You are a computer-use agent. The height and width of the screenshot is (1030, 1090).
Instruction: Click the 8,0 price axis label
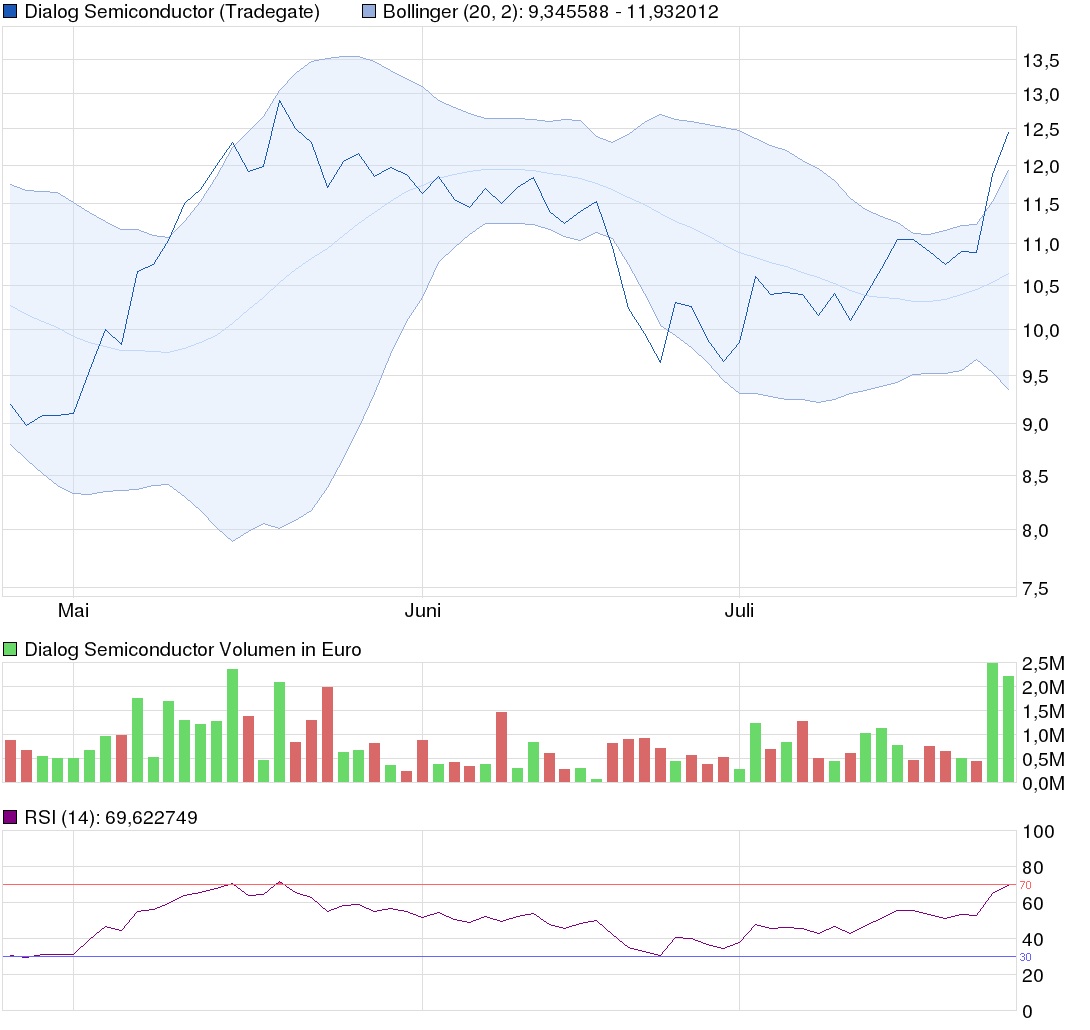[1036, 531]
